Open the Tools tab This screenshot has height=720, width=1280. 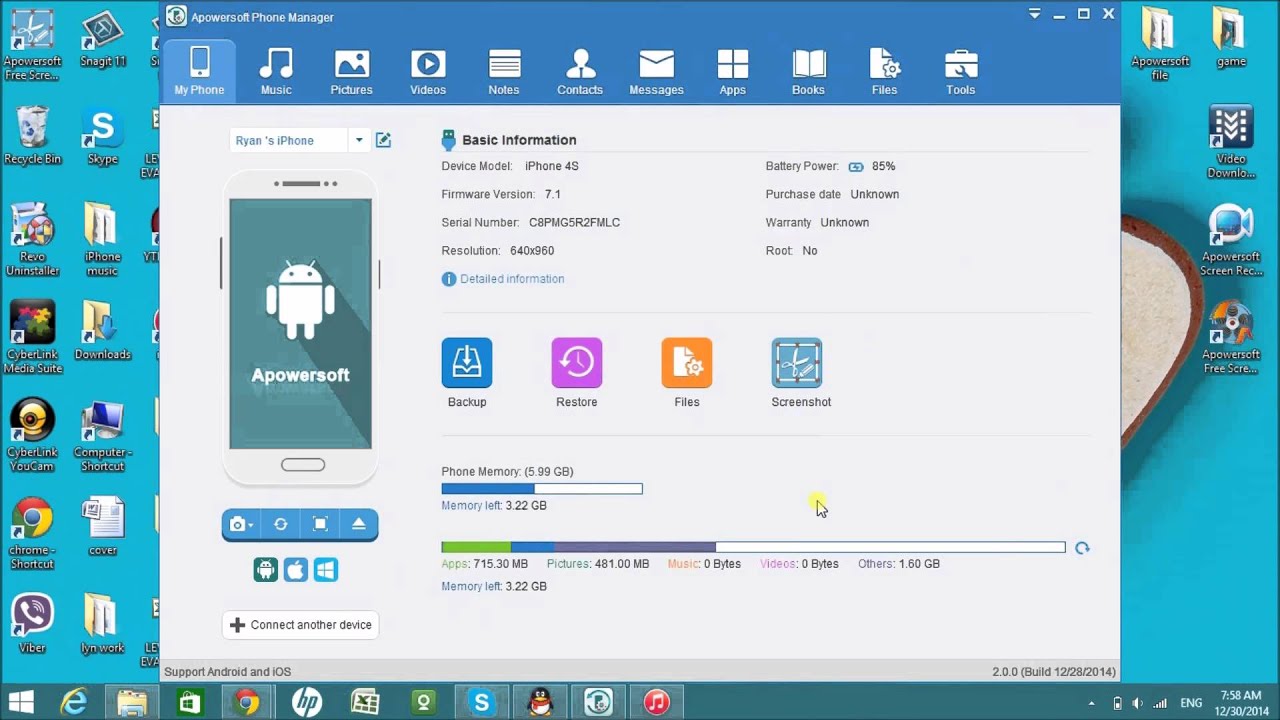pyautogui.click(x=960, y=71)
